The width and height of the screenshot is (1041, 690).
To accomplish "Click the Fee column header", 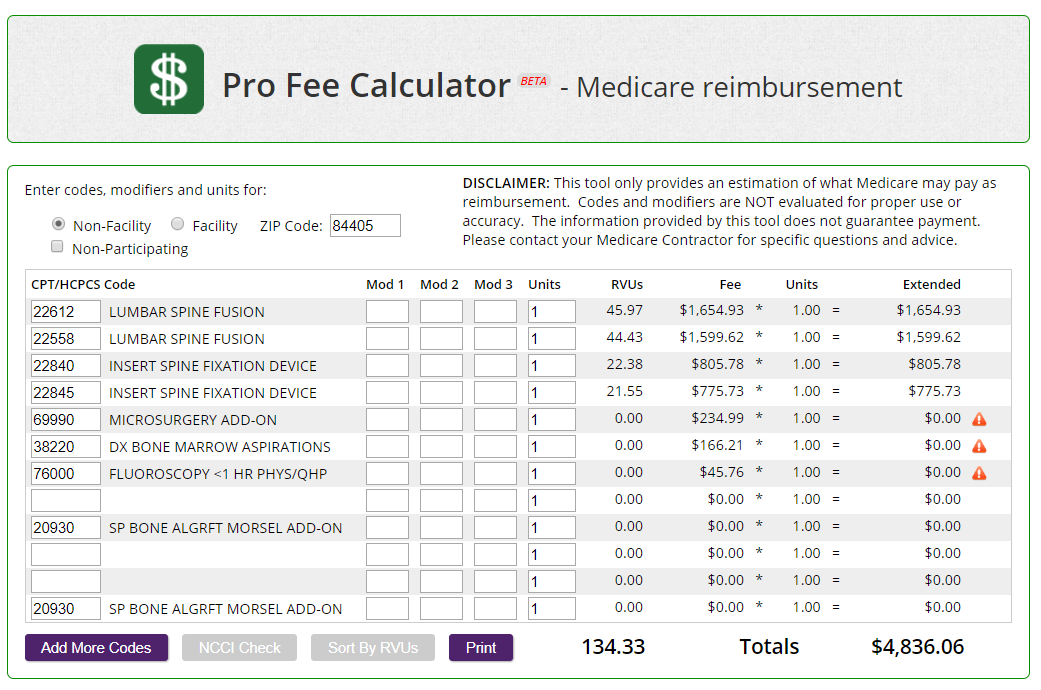I will pos(730,285).
